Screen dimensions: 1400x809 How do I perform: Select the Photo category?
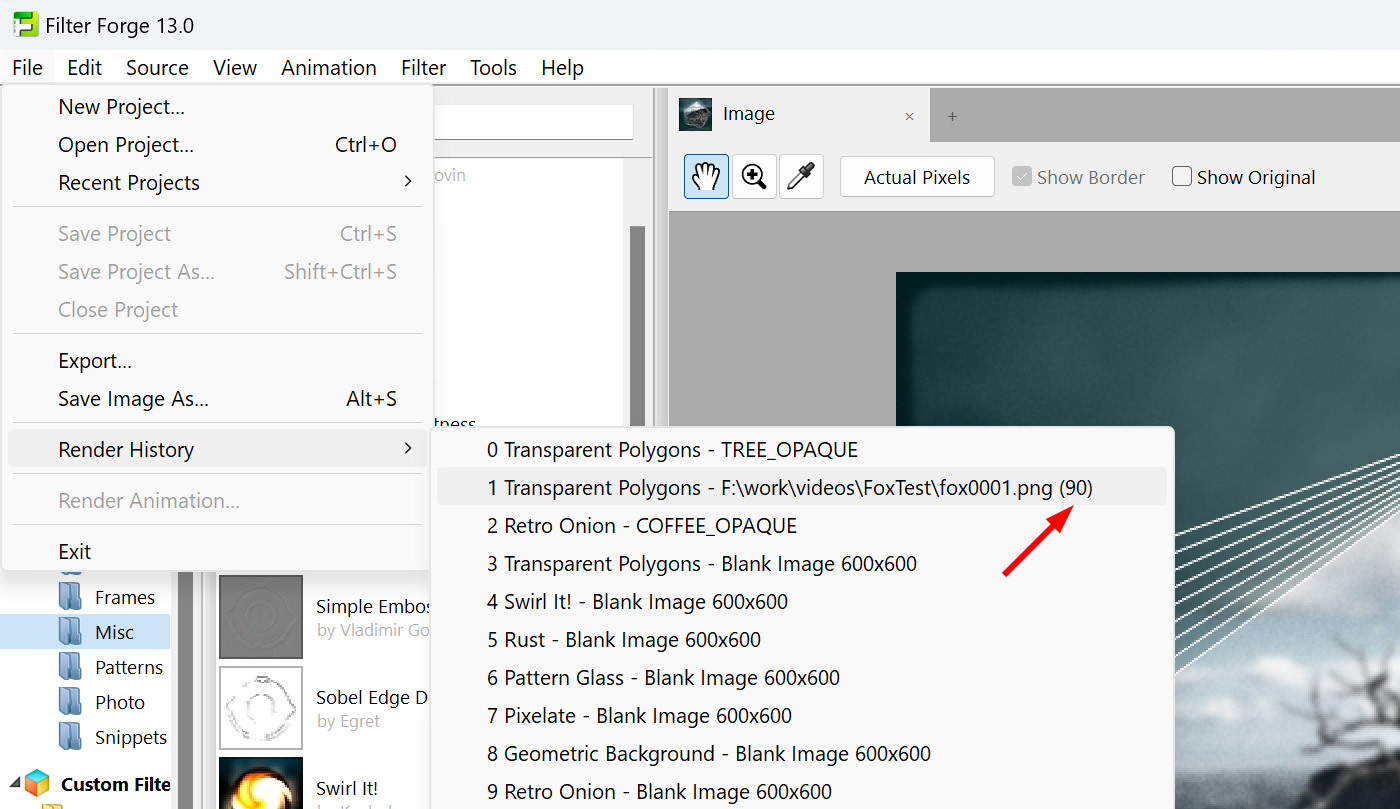coord(120,702)
